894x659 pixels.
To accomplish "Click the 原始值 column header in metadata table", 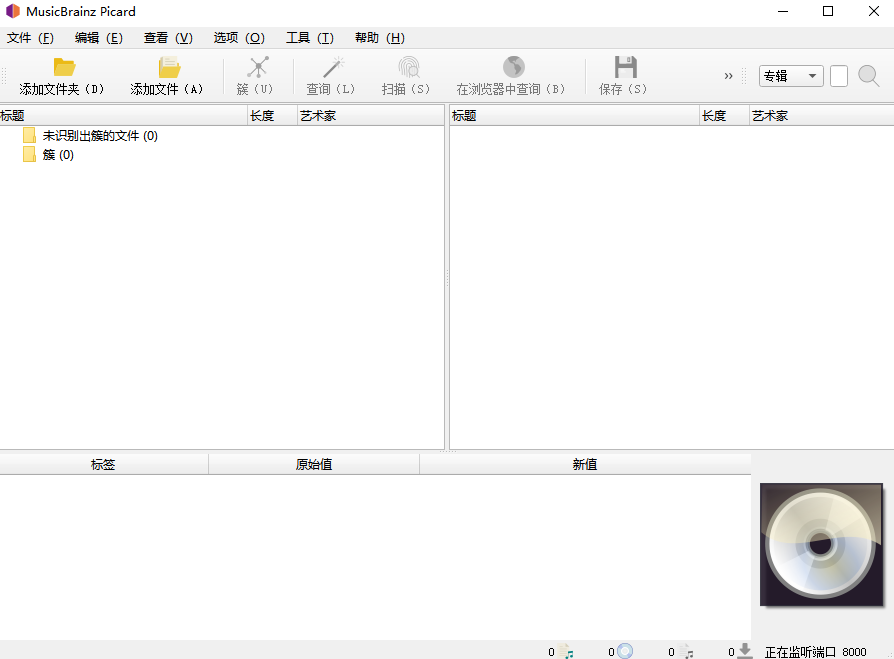I will click(x=314, y=464).
